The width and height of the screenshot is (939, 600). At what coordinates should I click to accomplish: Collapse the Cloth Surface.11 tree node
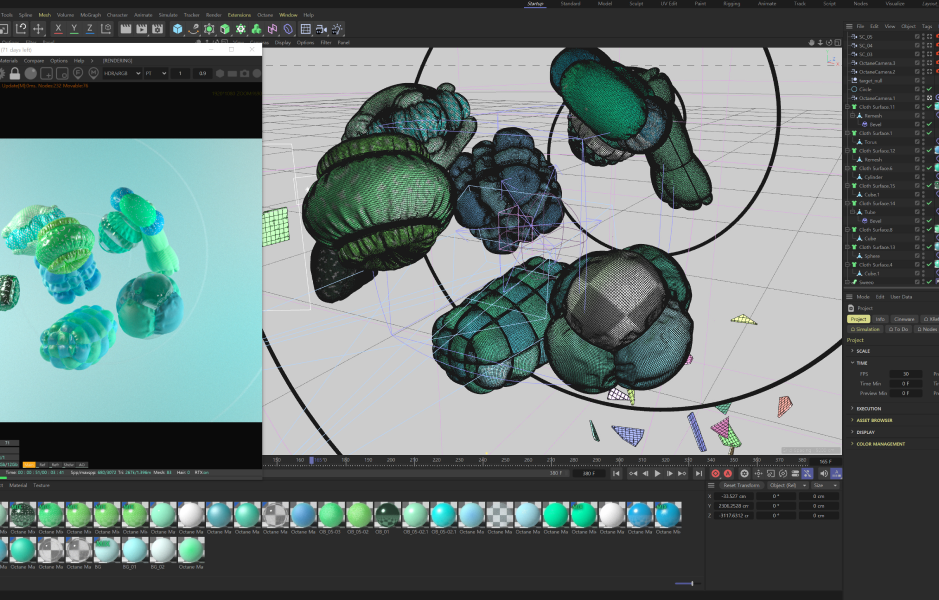847,107
